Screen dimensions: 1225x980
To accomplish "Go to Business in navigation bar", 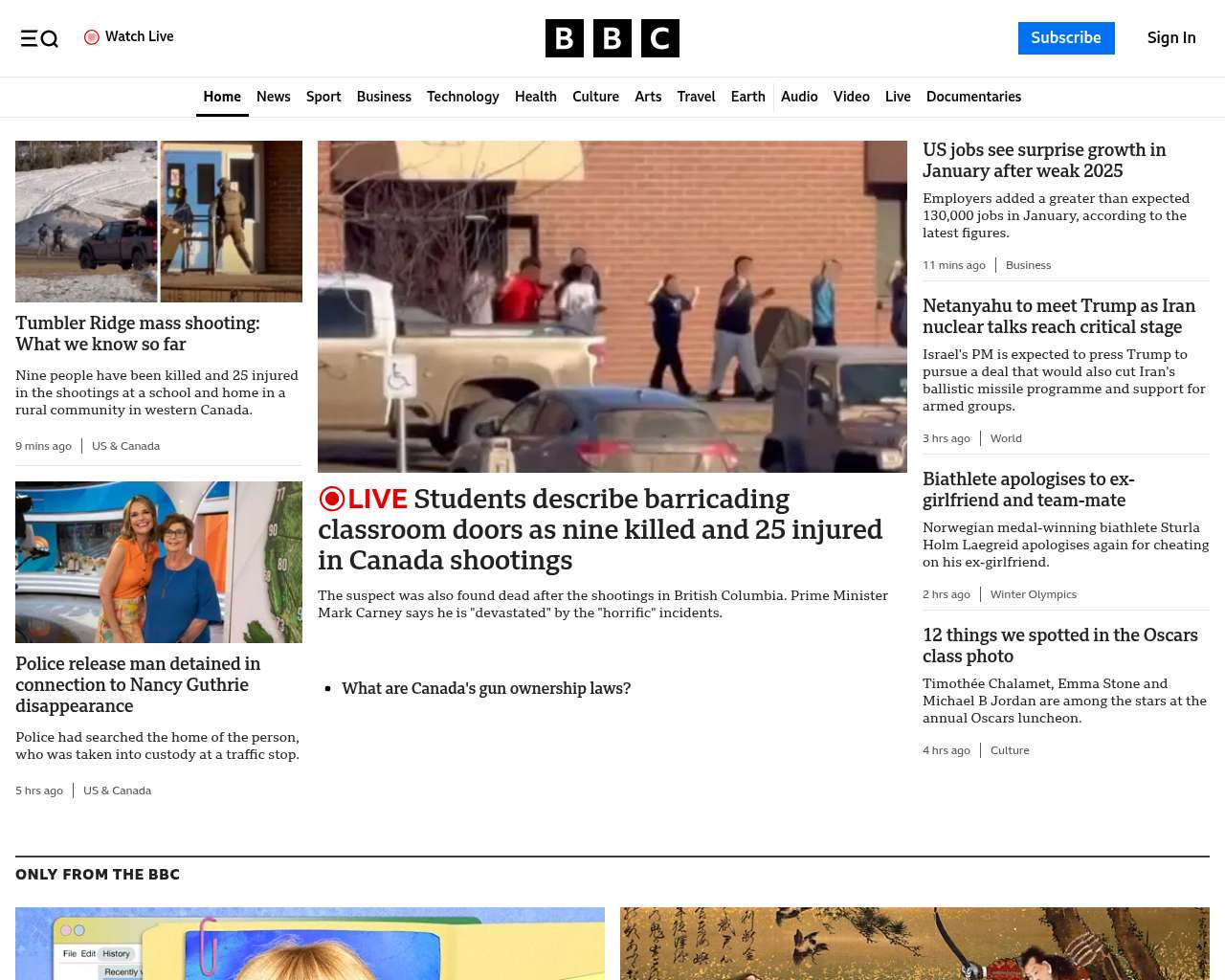I will 384,97.
